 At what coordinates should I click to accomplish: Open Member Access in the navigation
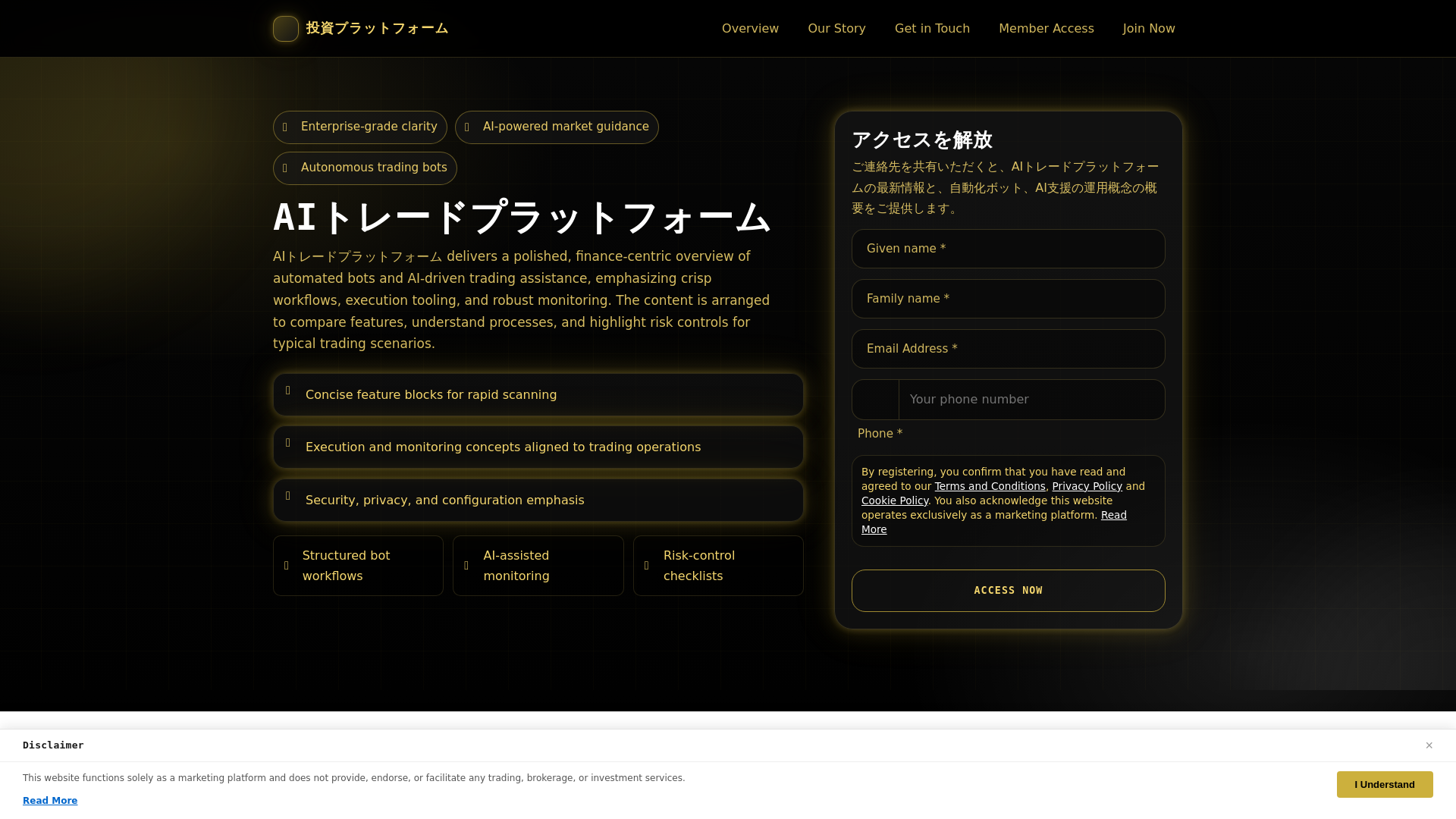[1046, 29]
